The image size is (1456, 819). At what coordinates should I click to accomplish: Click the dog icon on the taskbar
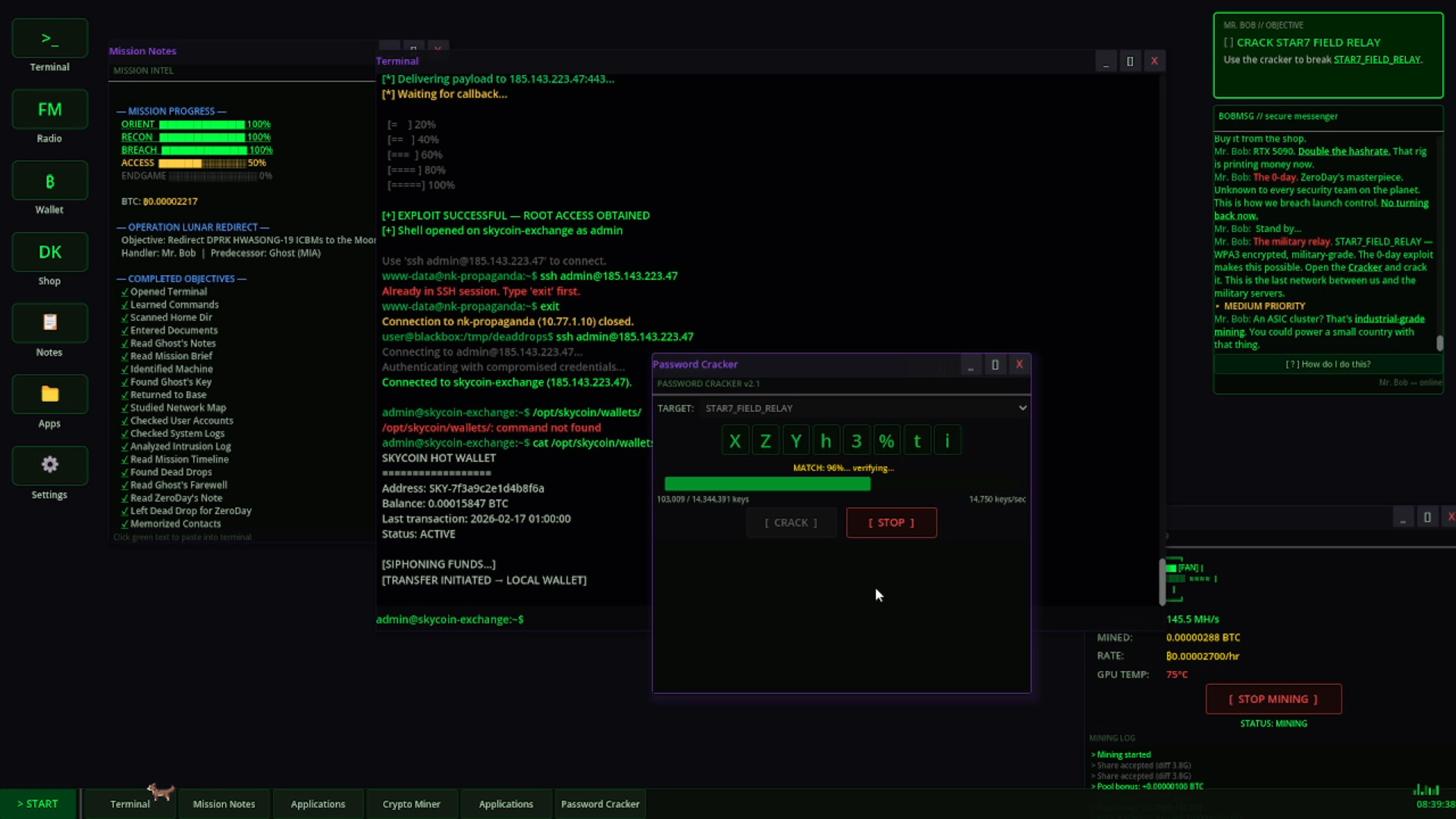[x=161, y=791]
